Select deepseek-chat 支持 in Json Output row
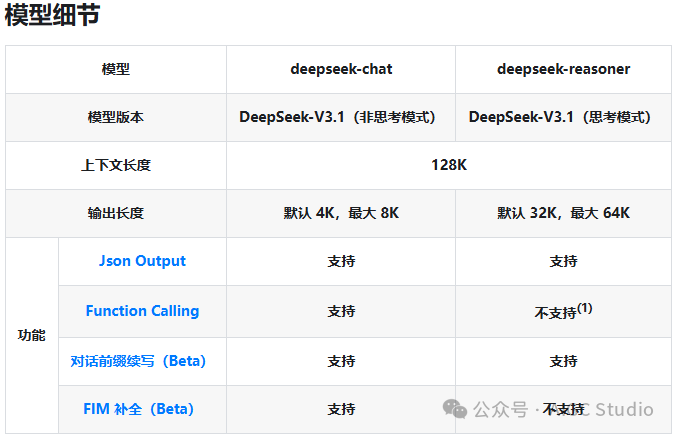The width and height of the screenshot is (675, 436). pyautogui.click(x=341, y=261)
